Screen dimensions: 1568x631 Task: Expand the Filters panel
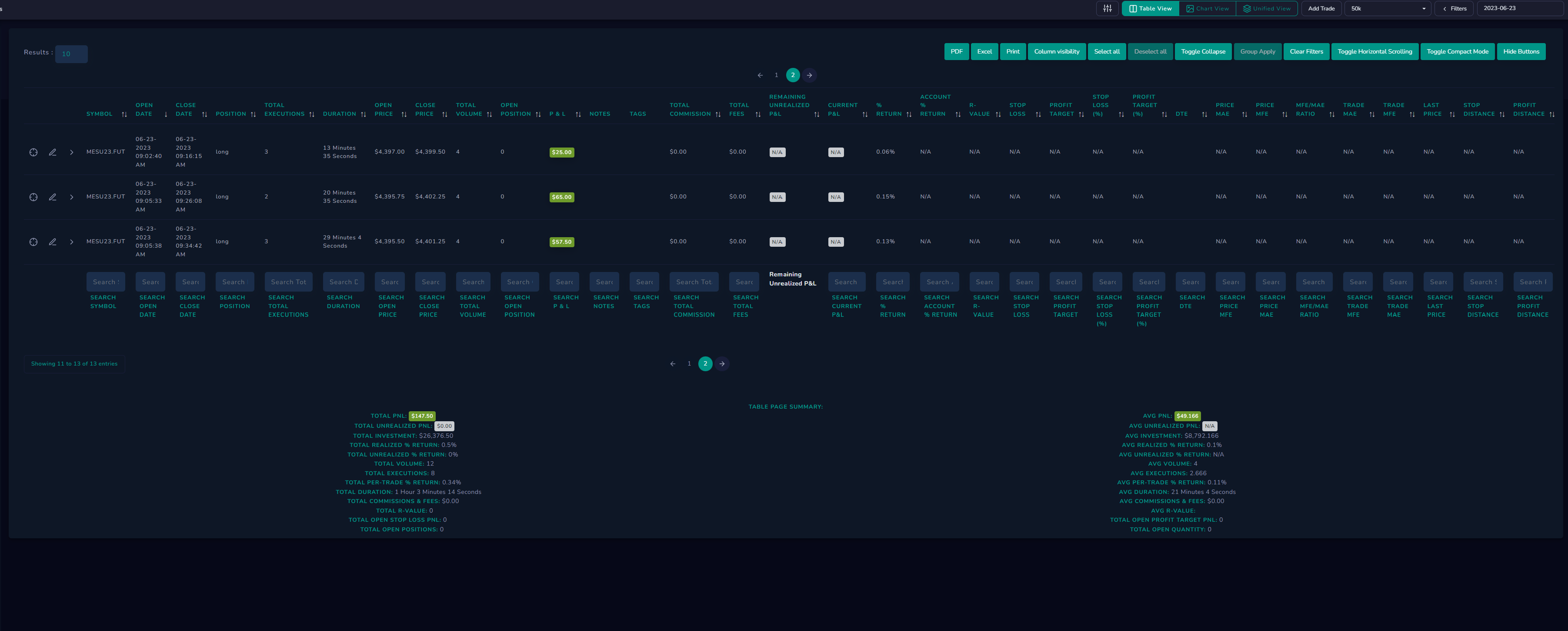tap(1454, 9)
